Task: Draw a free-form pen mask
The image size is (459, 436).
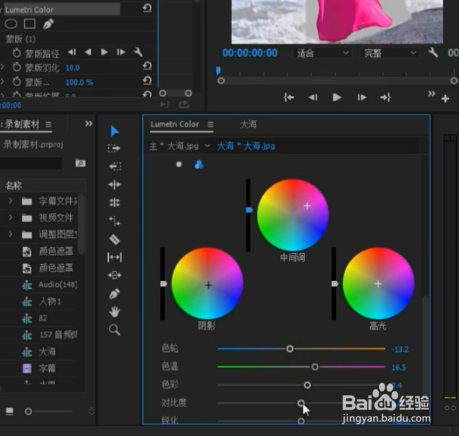Action: 48,24
